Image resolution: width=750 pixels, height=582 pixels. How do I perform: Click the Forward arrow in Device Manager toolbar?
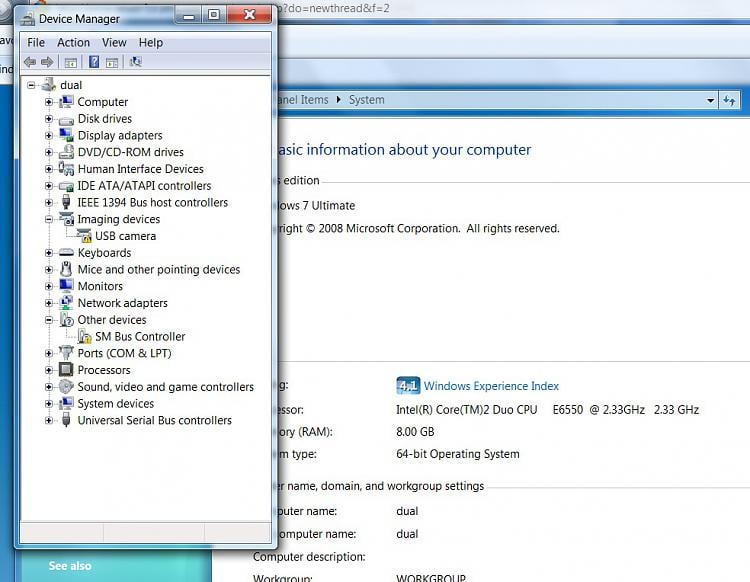47,62
